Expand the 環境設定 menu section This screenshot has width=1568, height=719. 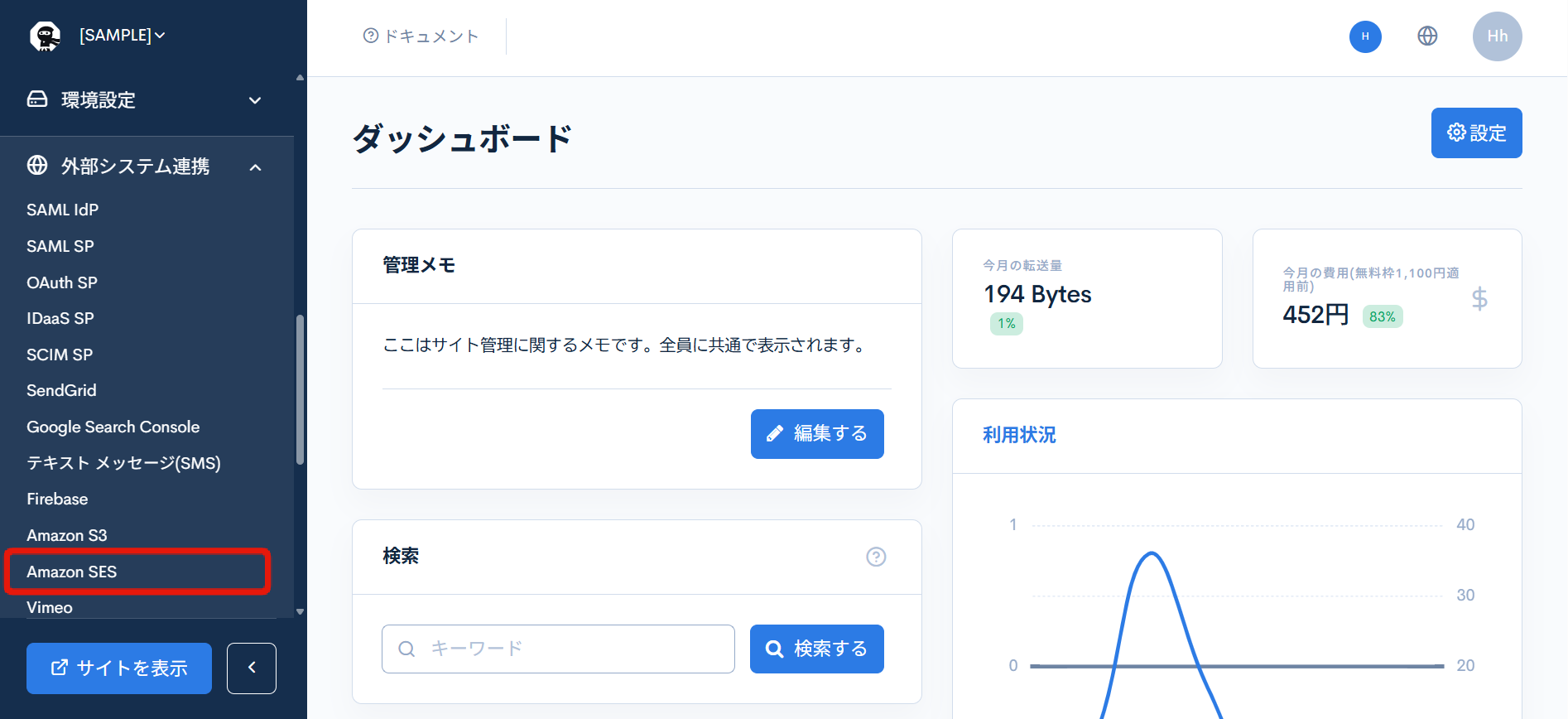147,100
